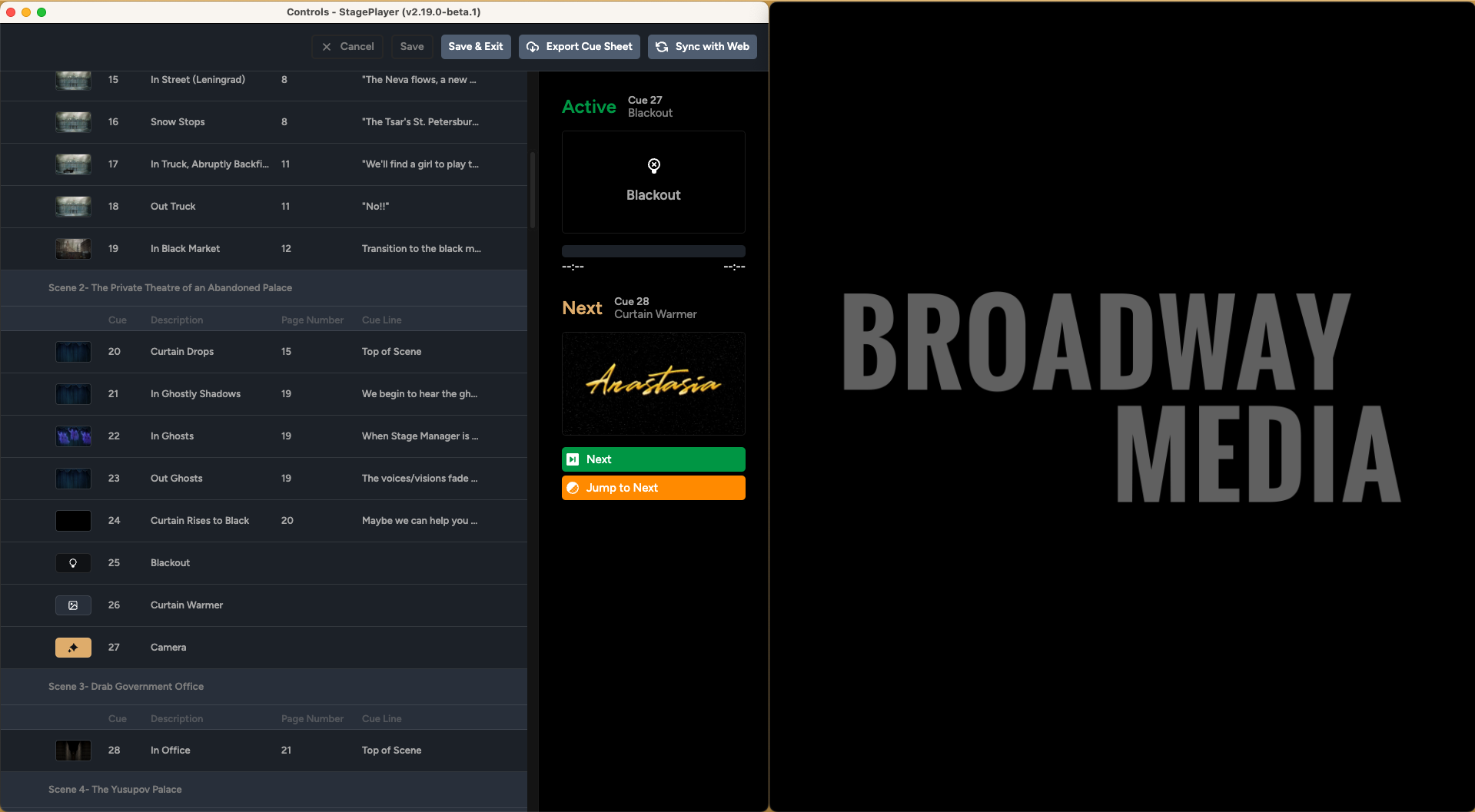Select "In Truck, Abruptly Backfi..." description
1475x812 pixels.
click(x=210, y=164)
